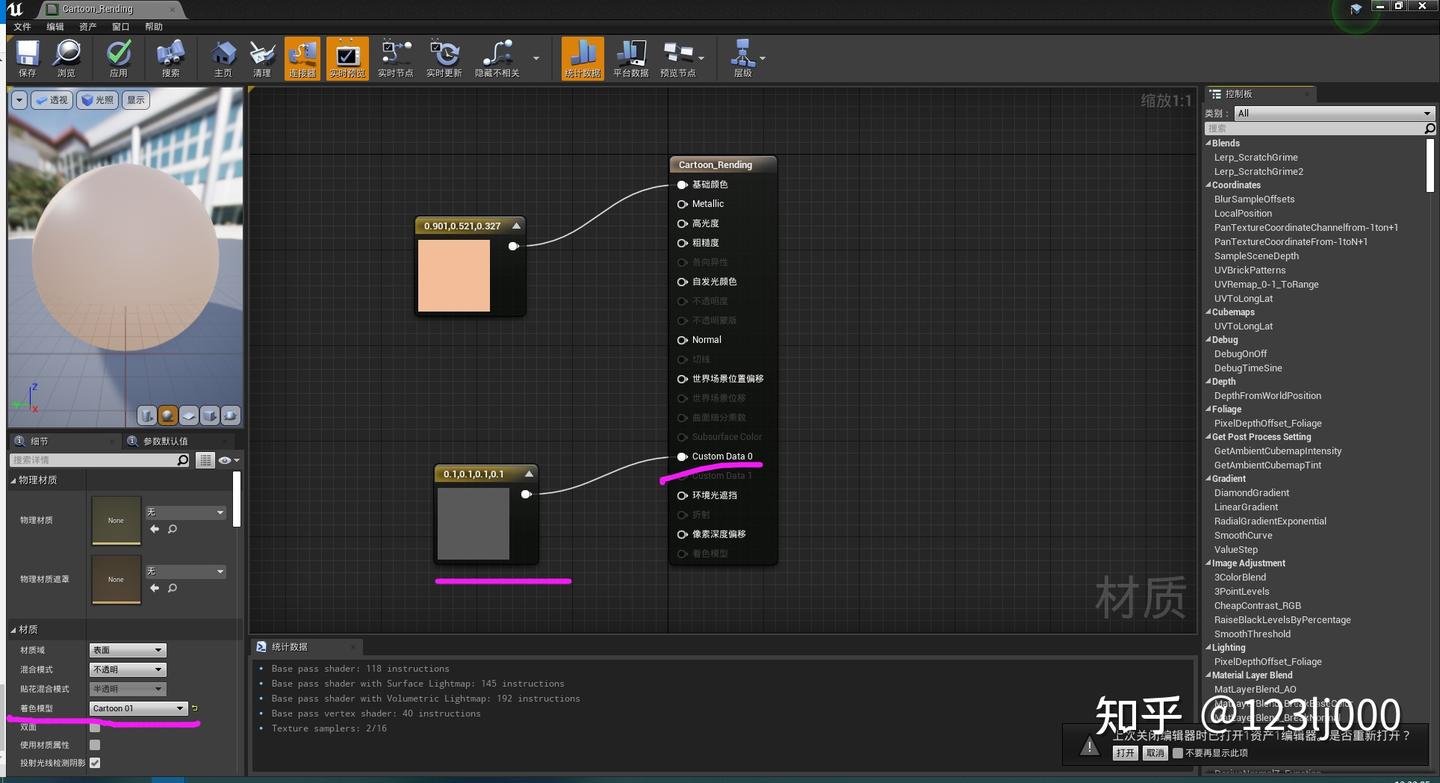
Task: Click the 应用 (Apply) toolbar icon
Action: (x=119, y=57)
